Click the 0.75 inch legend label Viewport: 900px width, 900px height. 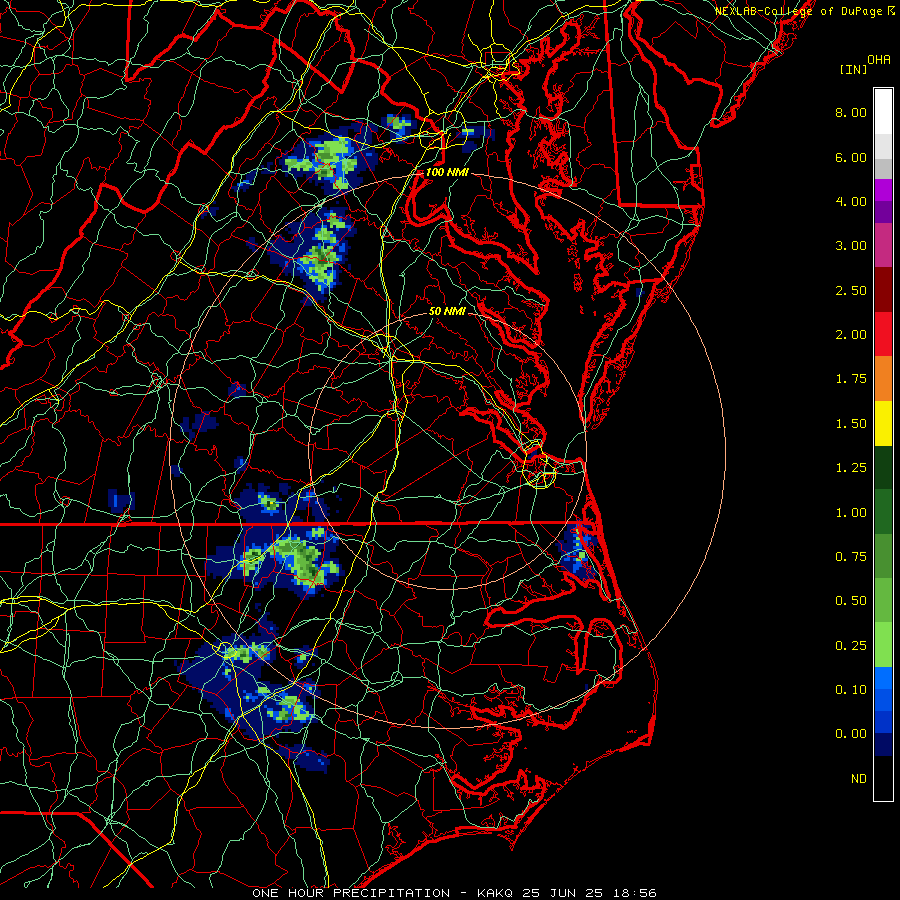click(x=851, y=557)
